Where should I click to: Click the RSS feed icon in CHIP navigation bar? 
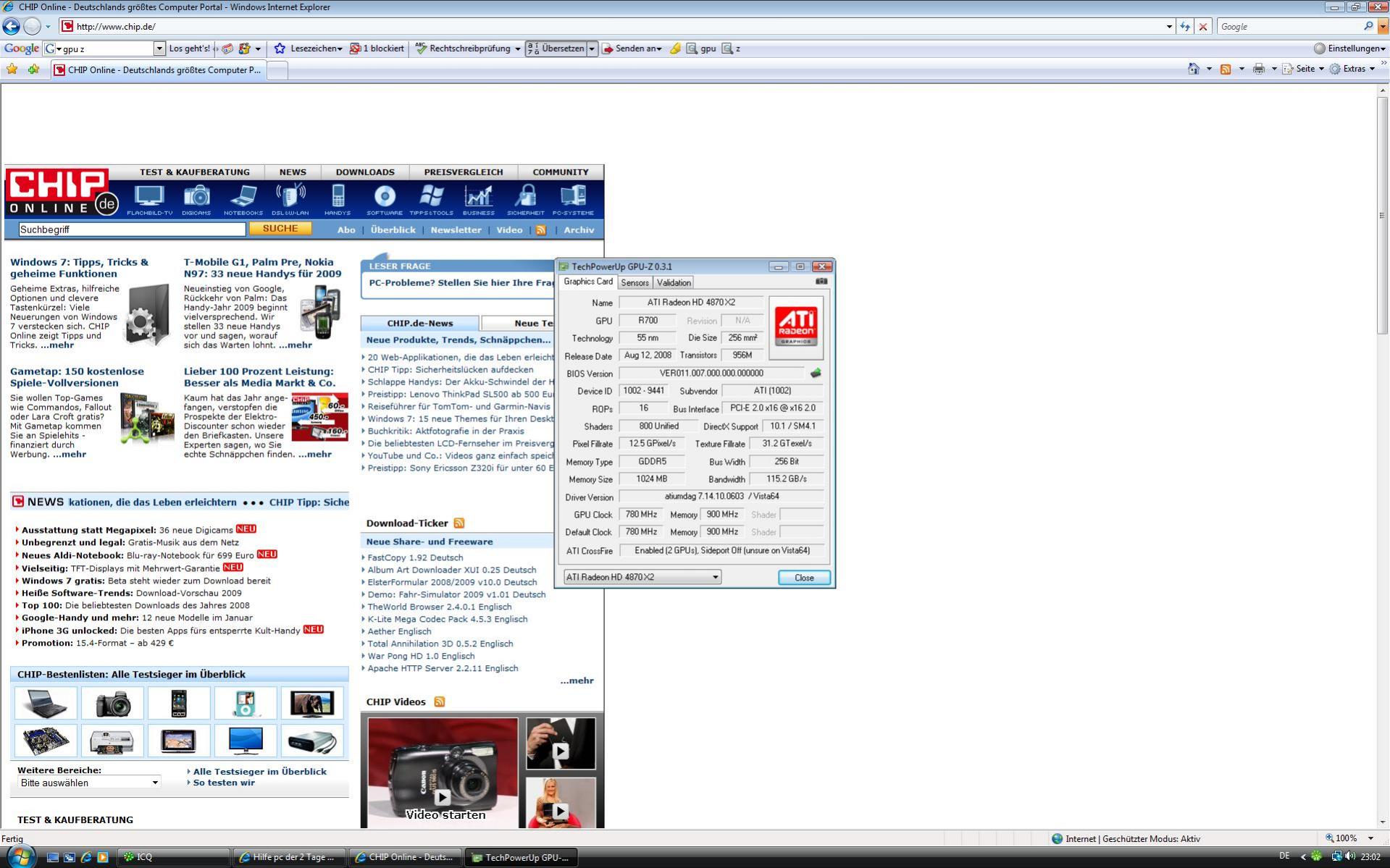[x=541, y=230]
